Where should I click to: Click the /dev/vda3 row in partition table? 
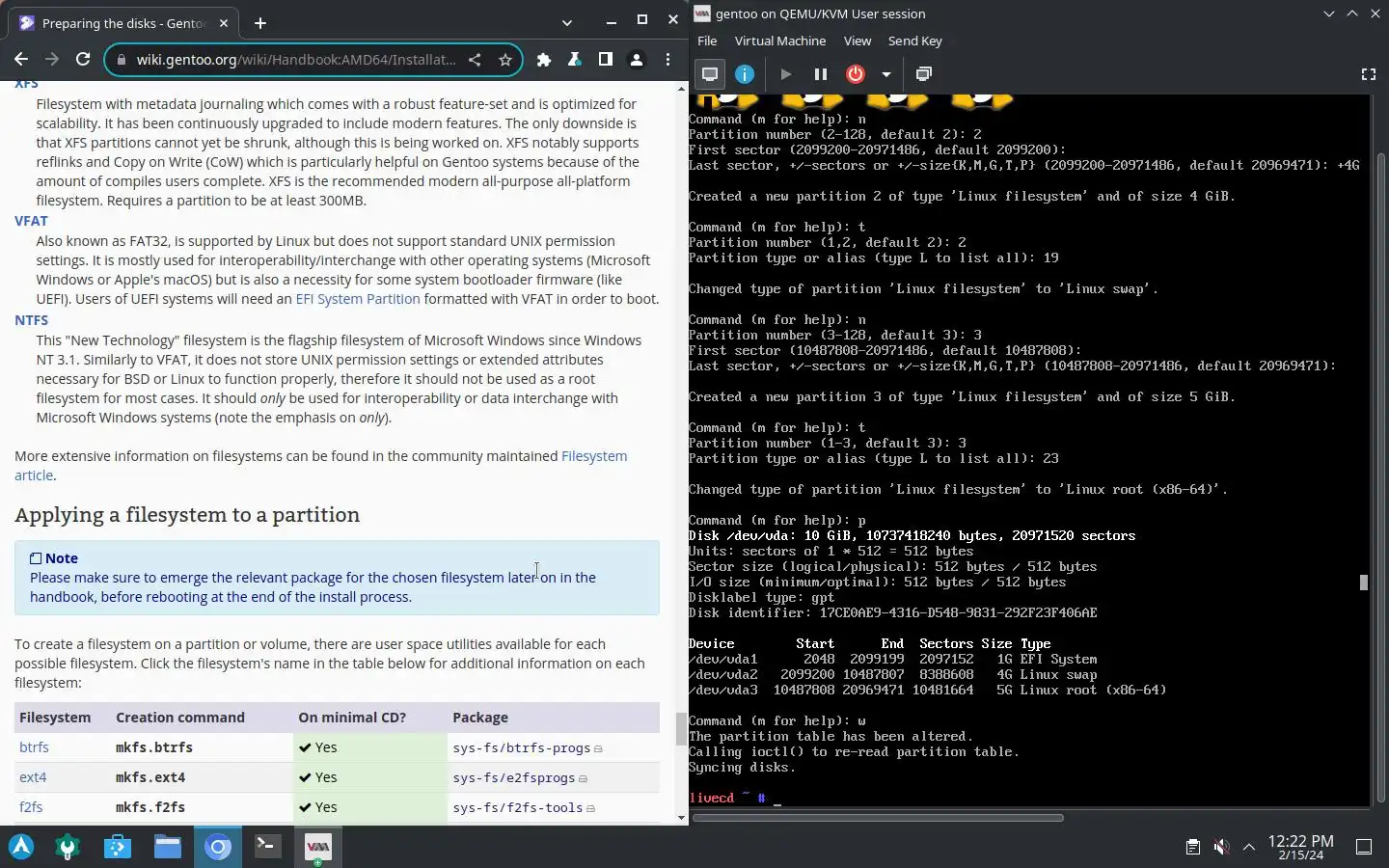click(x=928, y=691)
